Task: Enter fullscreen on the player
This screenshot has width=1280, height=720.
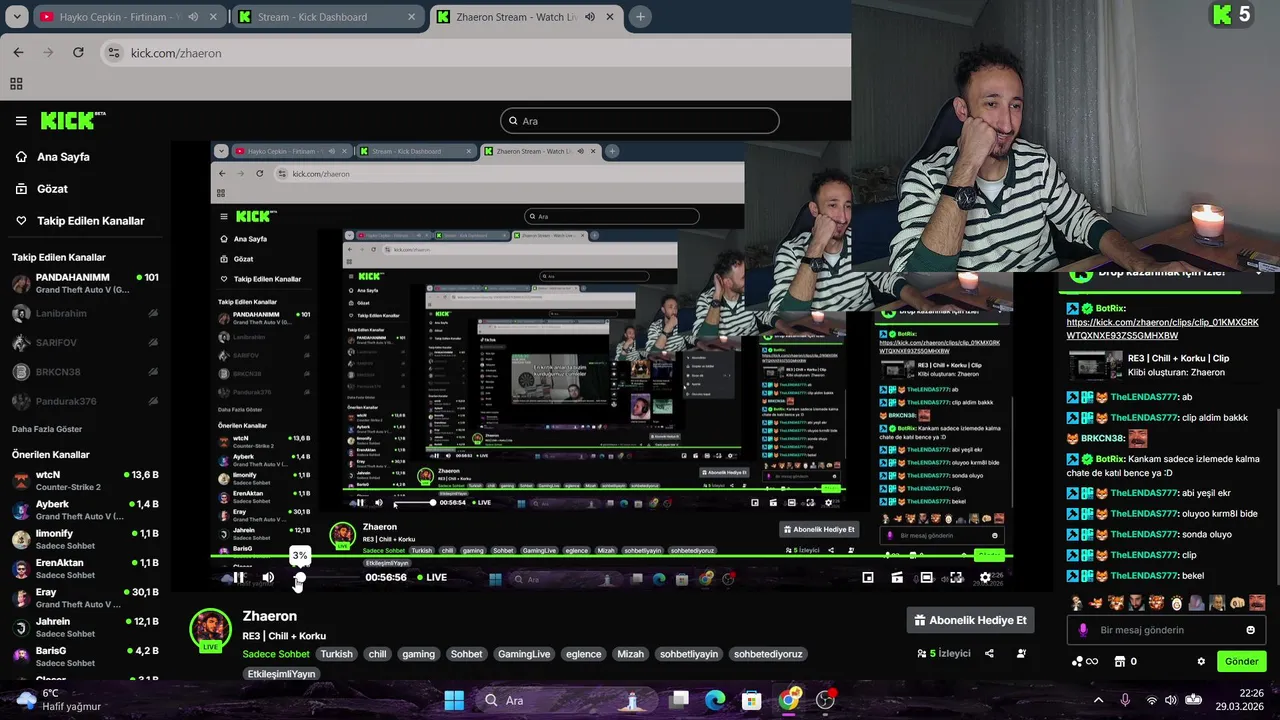Action: (956, 577)
